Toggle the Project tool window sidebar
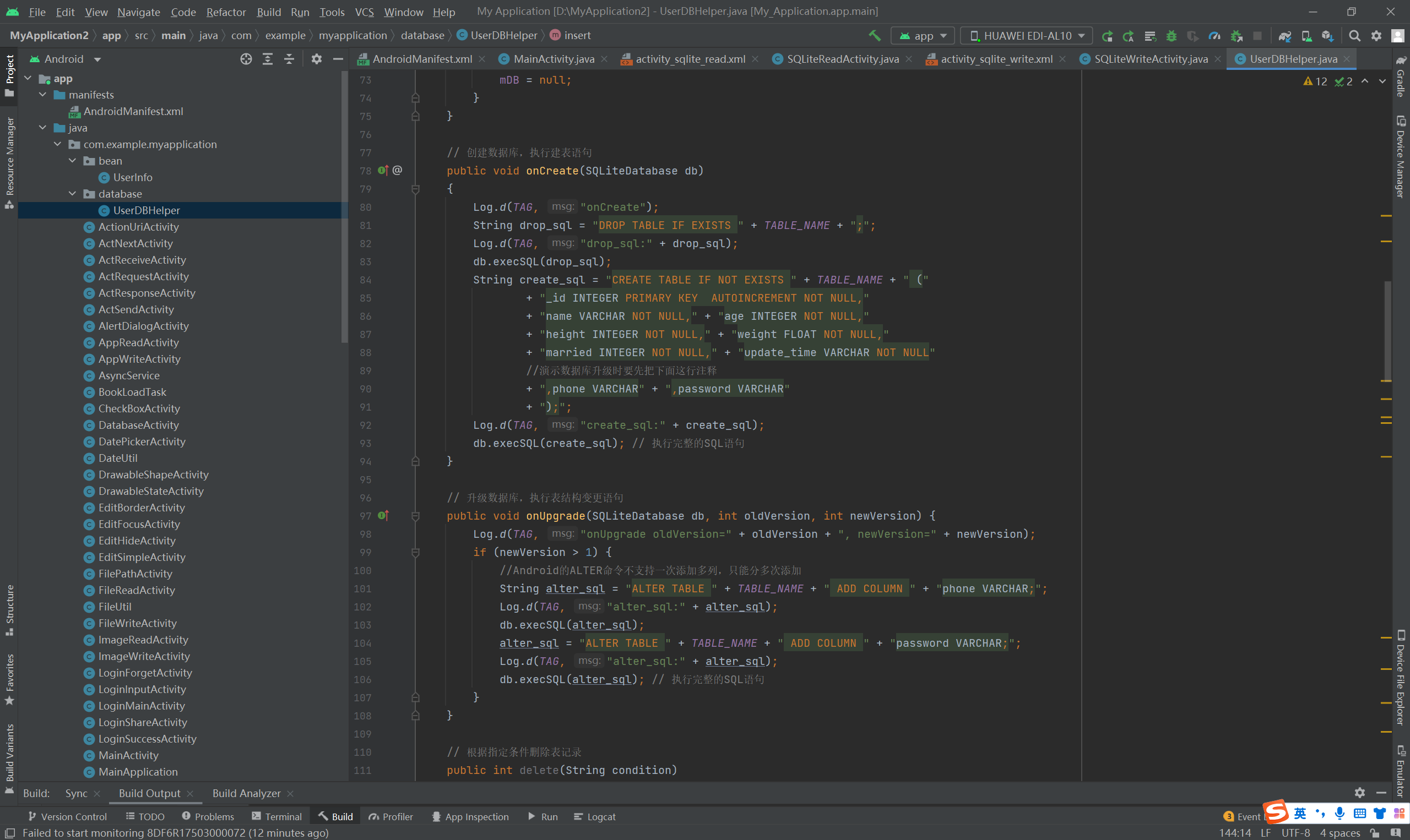This screenshot has width=1410, height=840. pyautogui.click(x=9, y=74)
